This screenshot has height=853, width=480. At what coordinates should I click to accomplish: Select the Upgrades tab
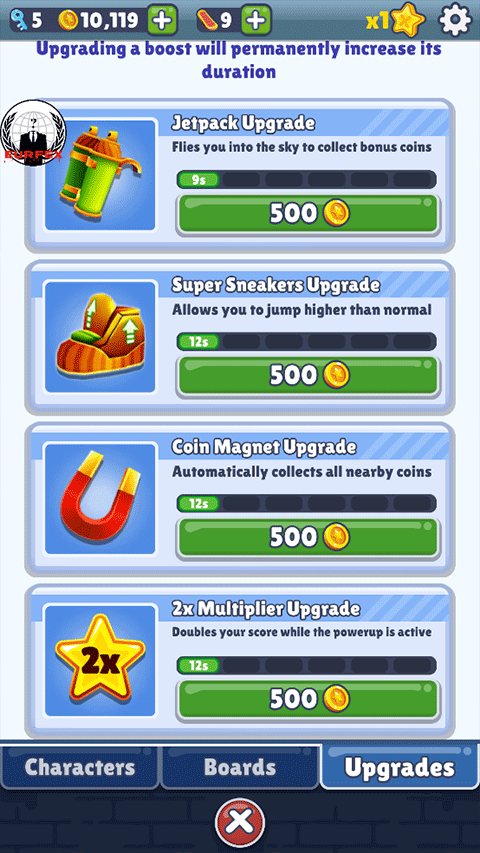point(399,766)
